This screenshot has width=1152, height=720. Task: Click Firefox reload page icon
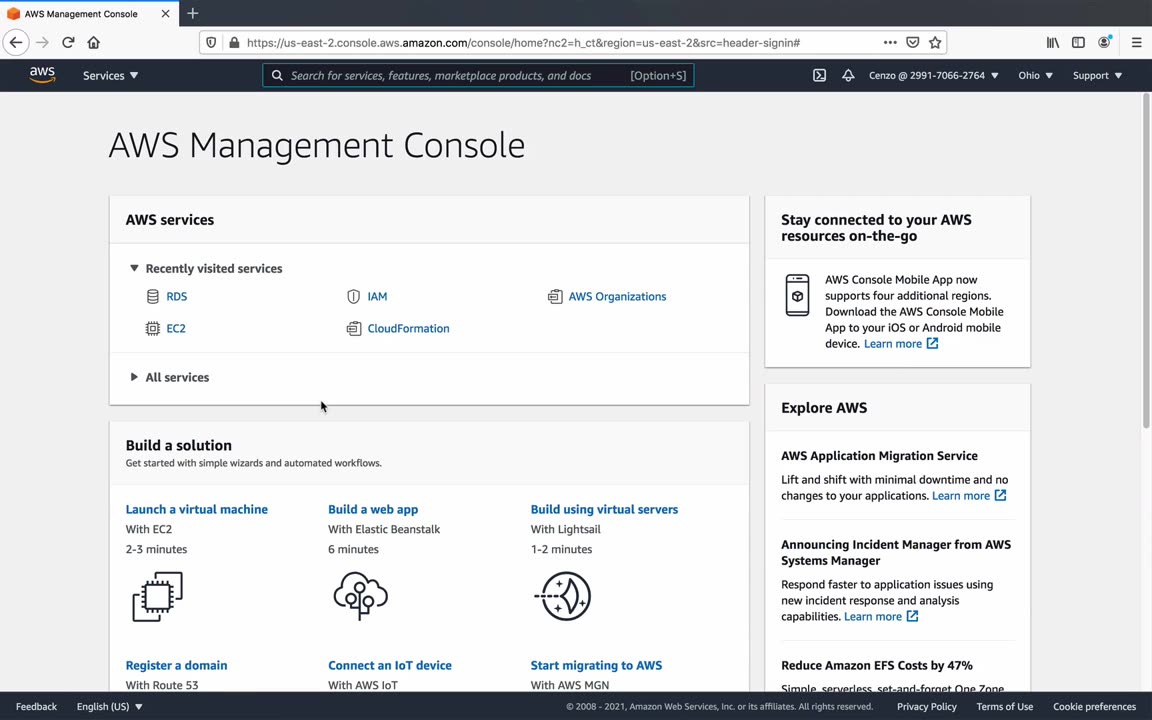pos(68,43)
